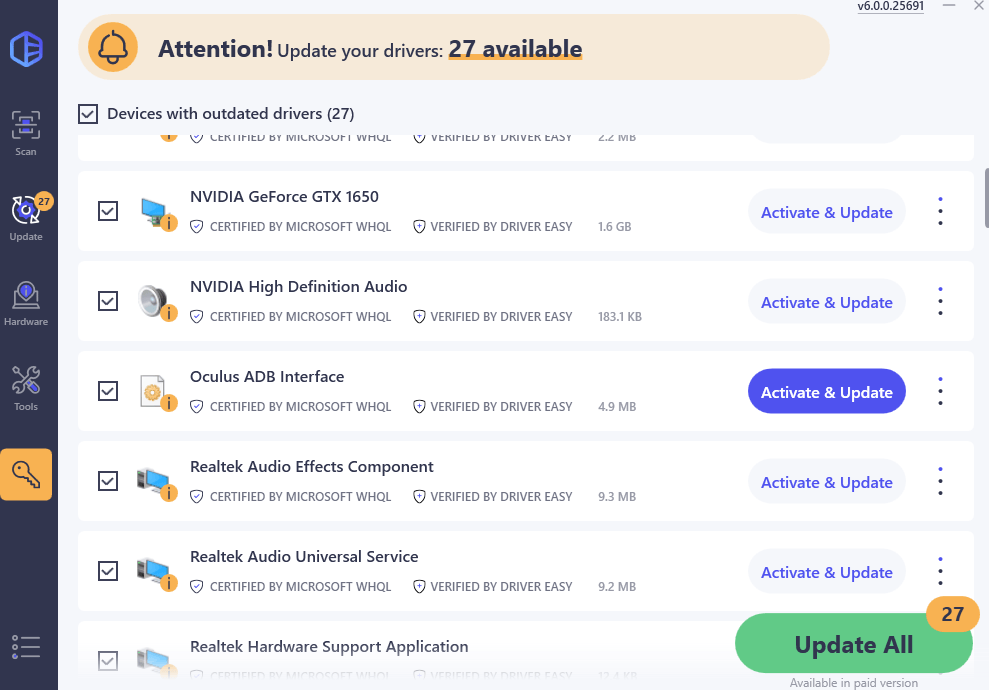The image size is (989, 690).
Task: Click the orange license key icon
Action: coord(26,474)
